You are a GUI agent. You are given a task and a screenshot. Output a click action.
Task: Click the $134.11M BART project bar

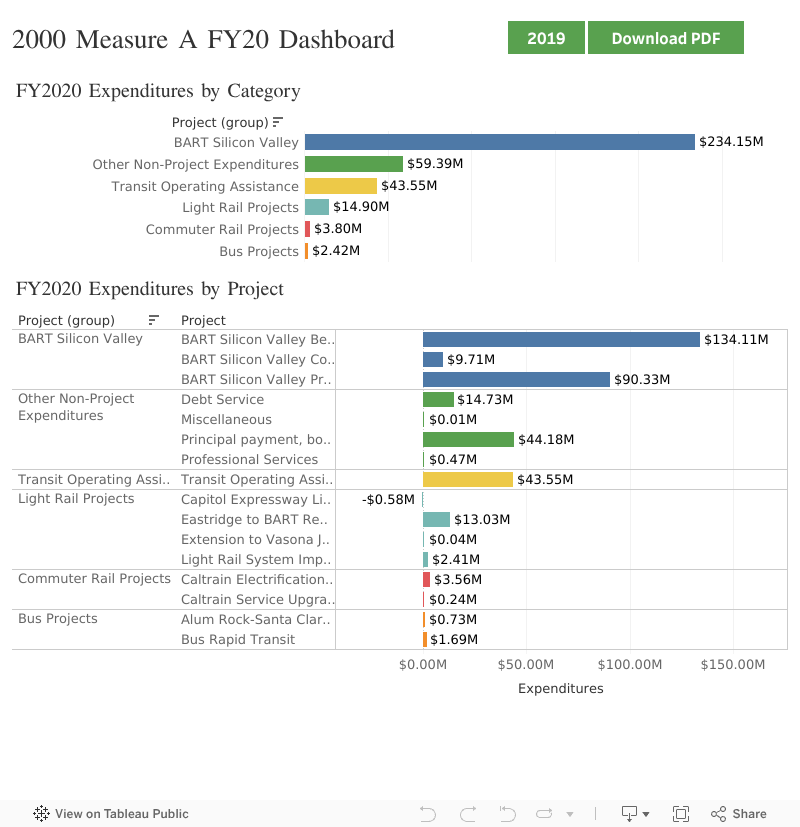561,339
